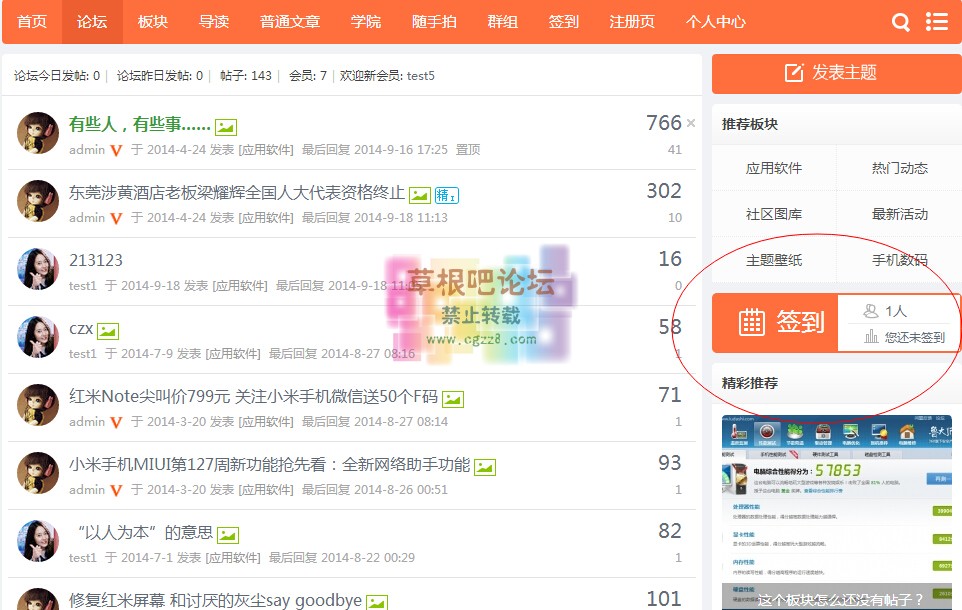Click the 精 digest badge on 东莞涉黄 thread
This screenshot has width=962, height=610.
coord(446,195)
